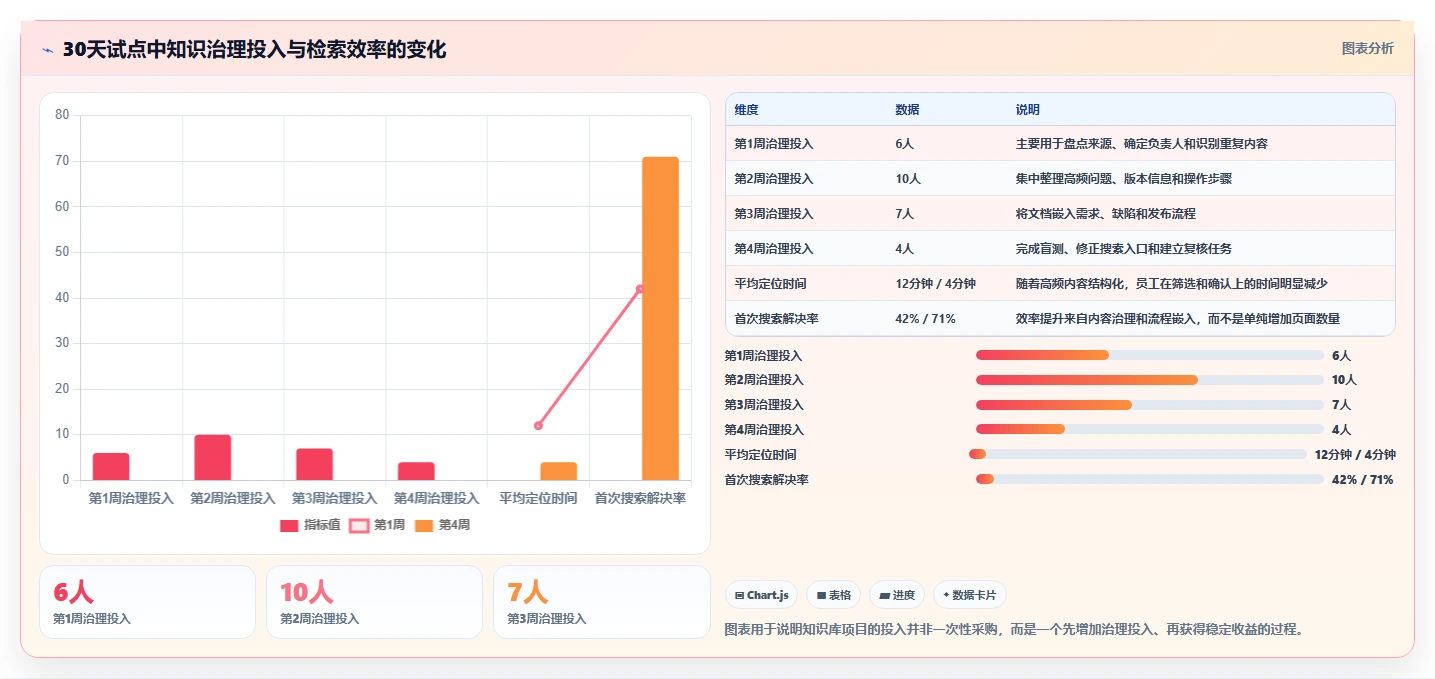Select the 表格 tag chip
This screenshot has height=679, width=1435.
pyautogui.click(x=834, y=595)
